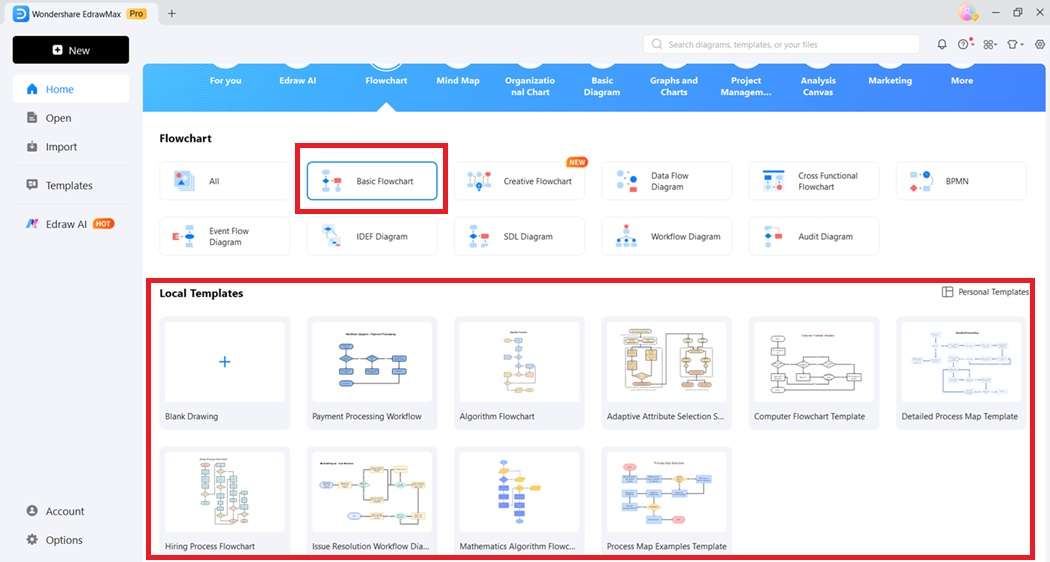
Task: Click the Wondershare EdrawMax title tab
Action: (x=80, y=13)
